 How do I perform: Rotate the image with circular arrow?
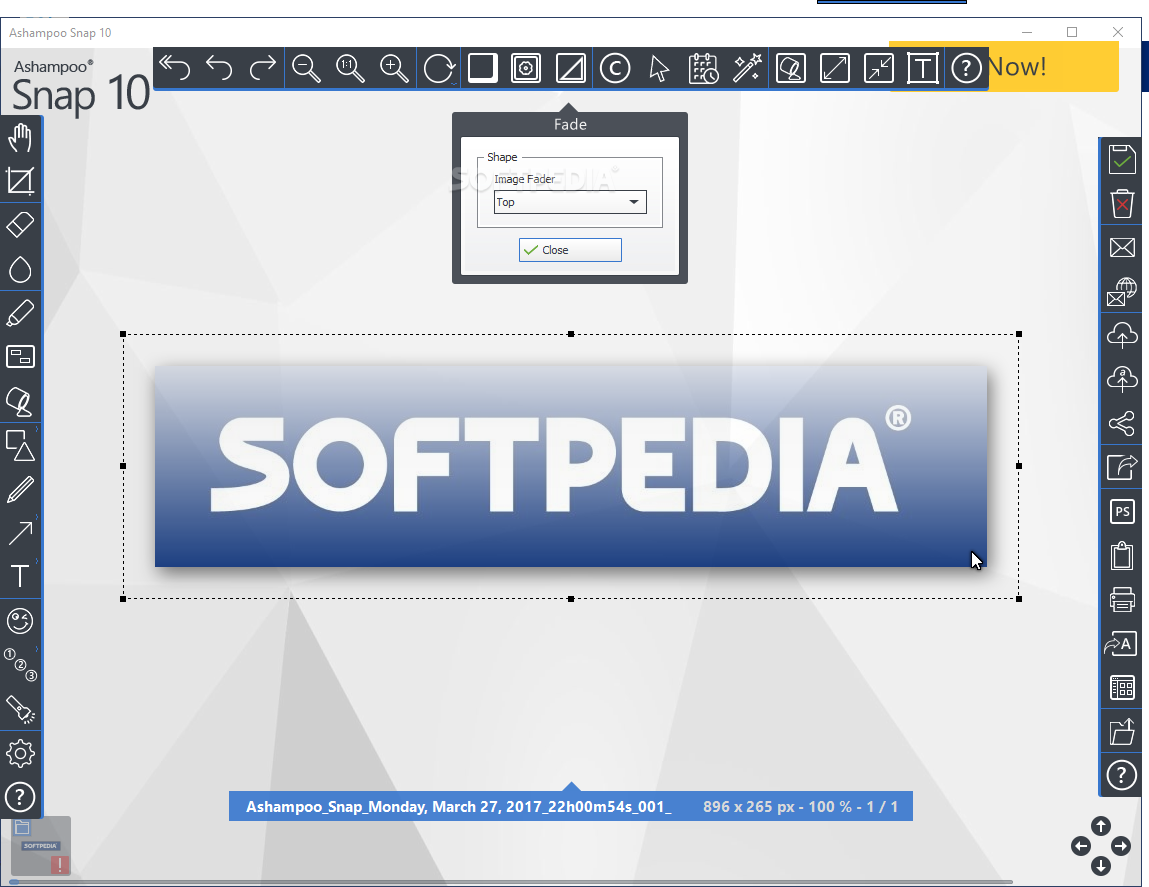(439, 69)
